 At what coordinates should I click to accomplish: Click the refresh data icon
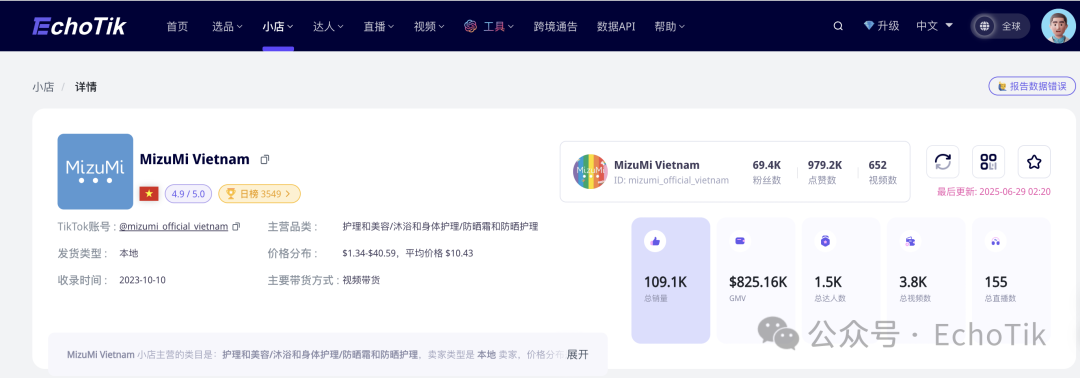click(942, 162)
